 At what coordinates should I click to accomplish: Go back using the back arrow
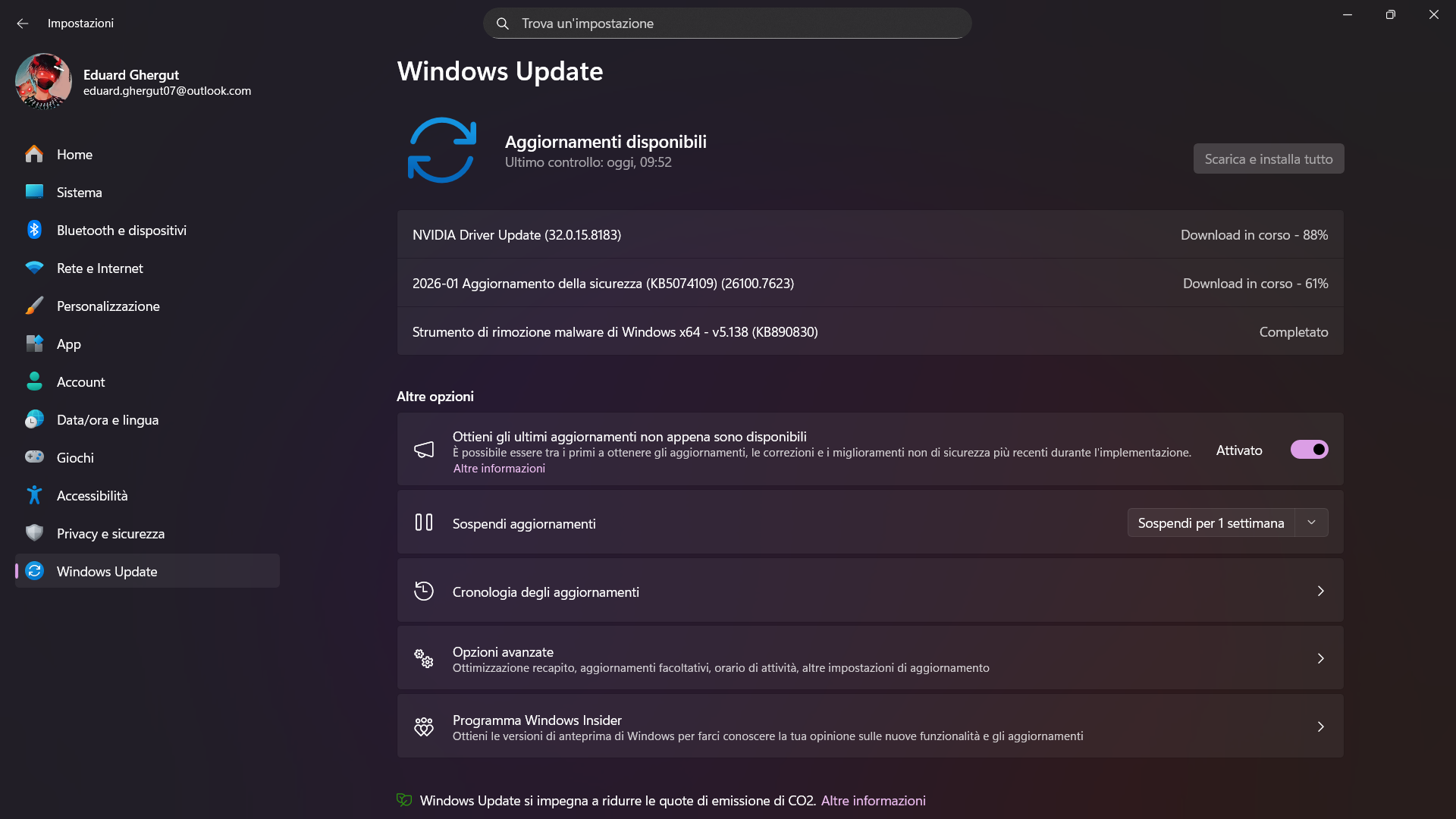pos(23,24)
